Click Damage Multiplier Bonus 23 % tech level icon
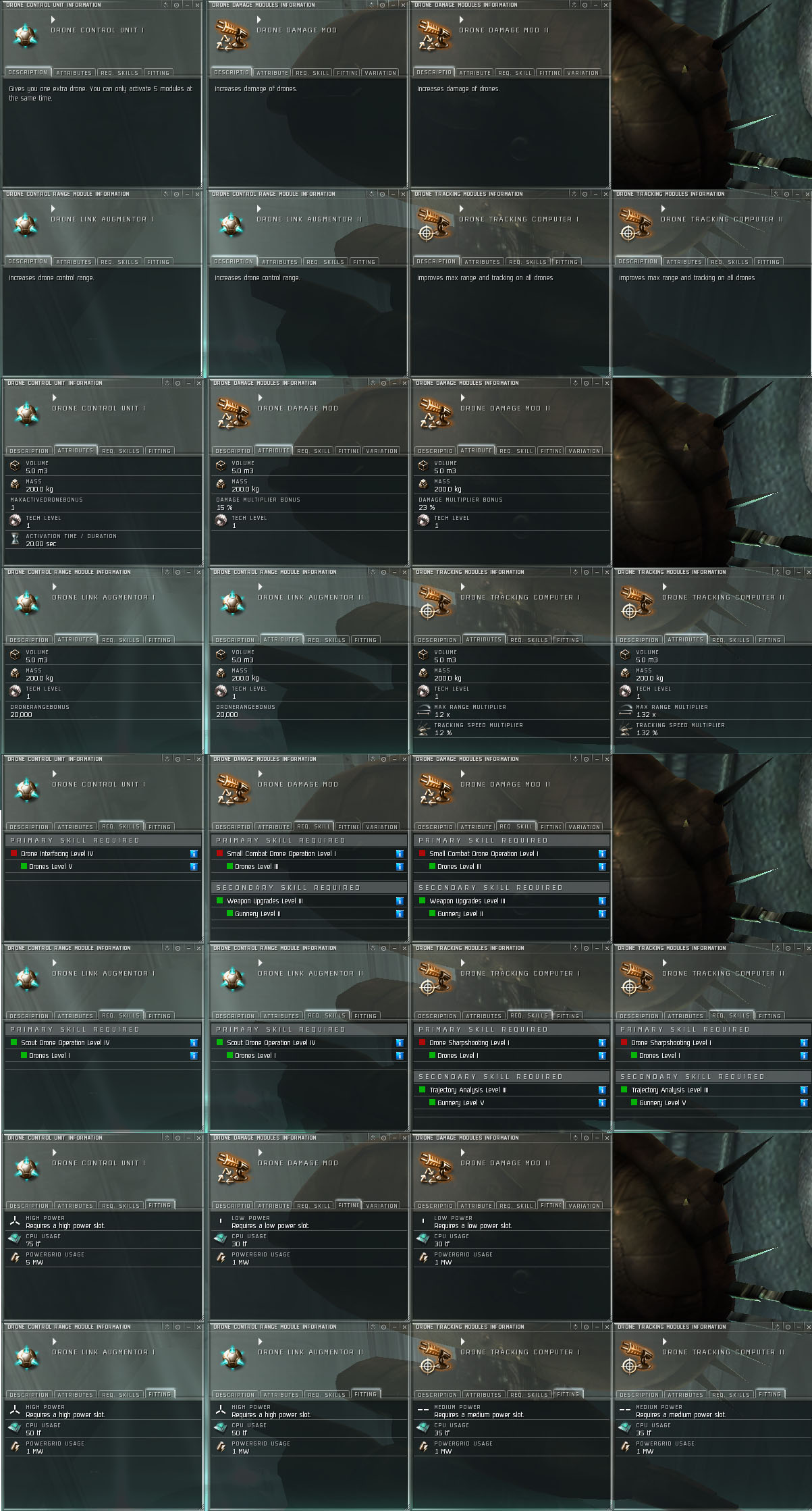Screen dimensions: 812x1511 click(423, 521)
